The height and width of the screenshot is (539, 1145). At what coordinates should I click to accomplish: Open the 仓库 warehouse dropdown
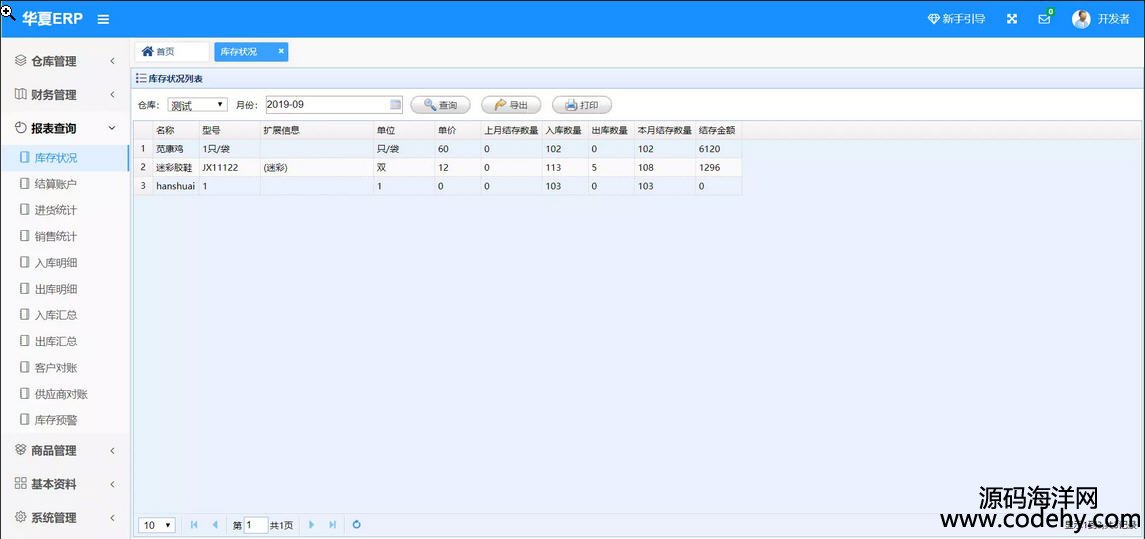click(197, 105)
